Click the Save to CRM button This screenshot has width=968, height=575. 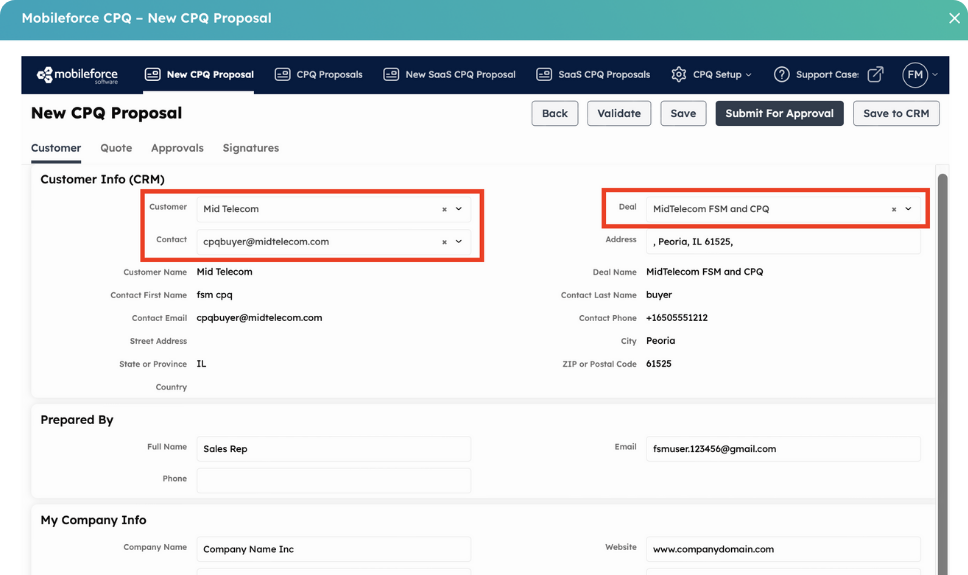tap(896, 114)
